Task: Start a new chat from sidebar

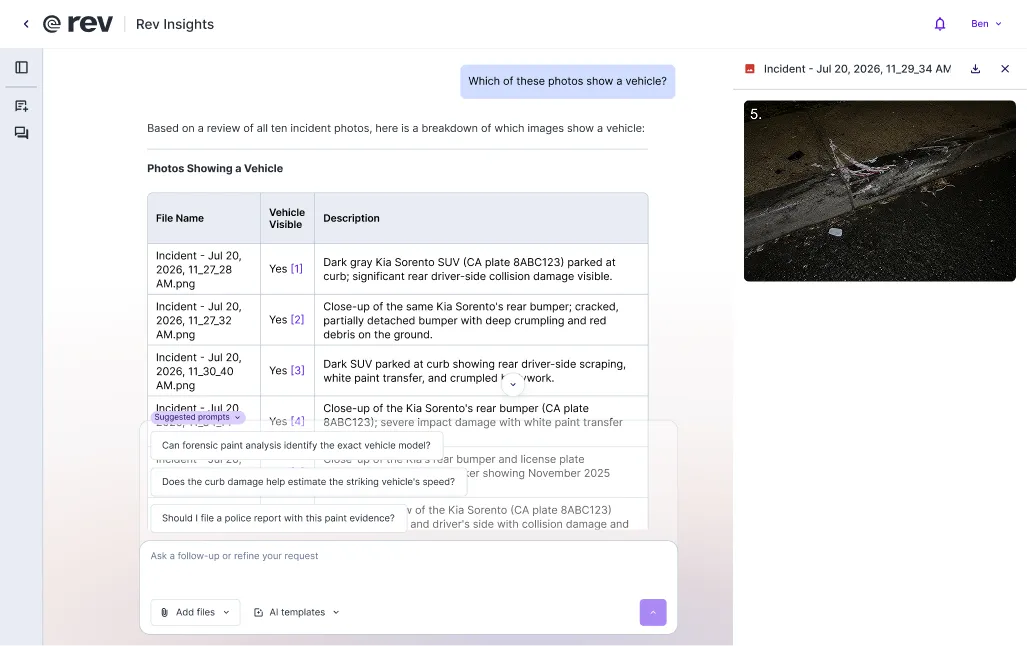Action: click(x=22, y=105)
